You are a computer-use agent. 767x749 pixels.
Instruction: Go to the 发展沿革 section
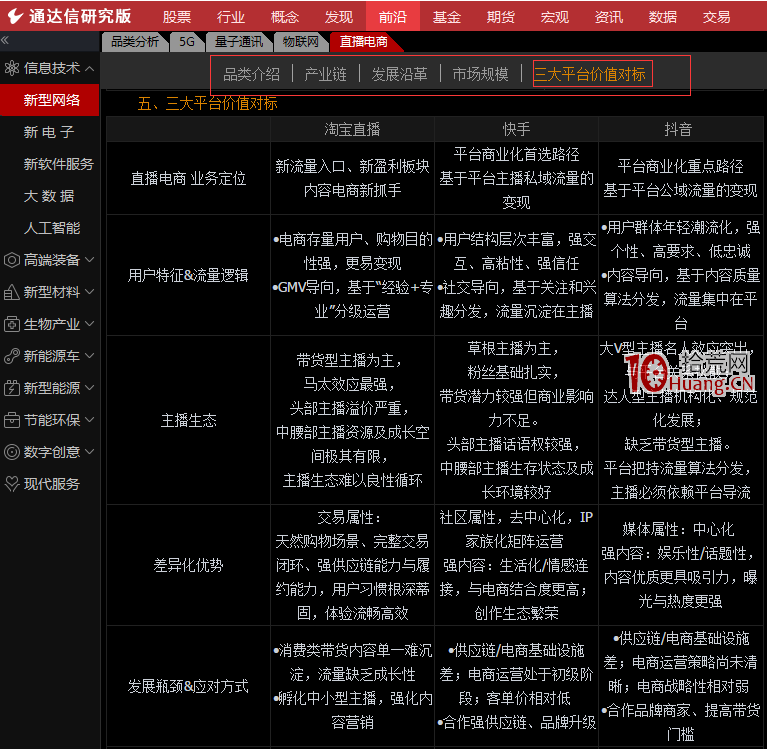pos(399,74)
